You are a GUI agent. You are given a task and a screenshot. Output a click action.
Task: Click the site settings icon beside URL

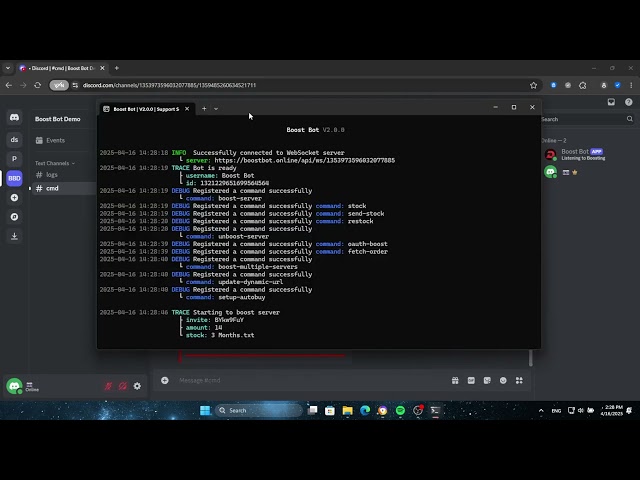(75, 85)
